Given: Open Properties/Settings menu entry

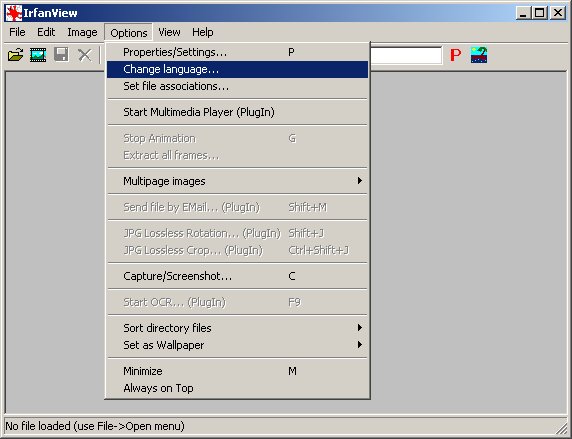Looking at the screenshot, I should (237, 52).
